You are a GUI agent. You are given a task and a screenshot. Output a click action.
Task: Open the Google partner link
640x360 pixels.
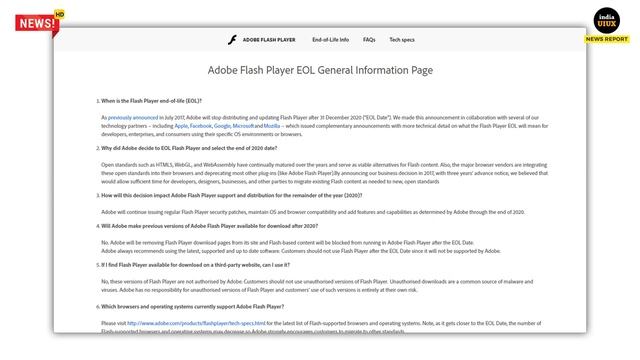click(x=222, y=126)
